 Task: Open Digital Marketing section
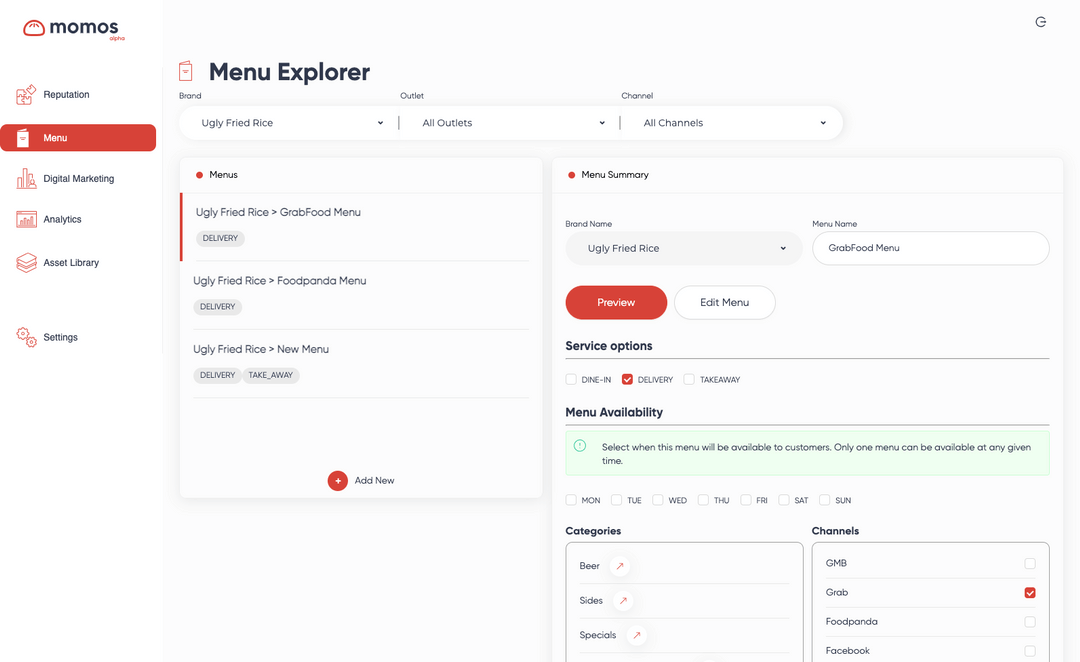(x=79, y=178)
